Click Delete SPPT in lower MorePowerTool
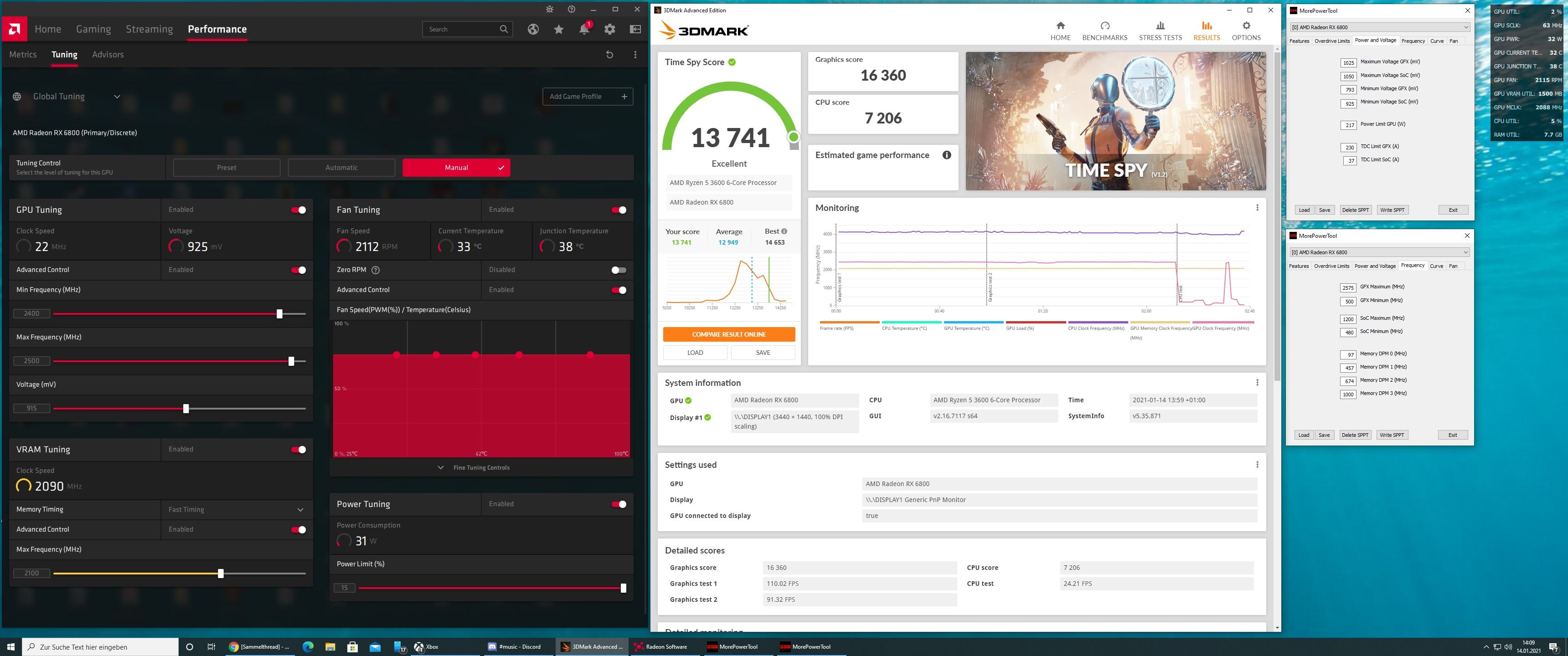Image resolution: width=1568 pixels, height=656 pixels. (x=1355, y=435)
